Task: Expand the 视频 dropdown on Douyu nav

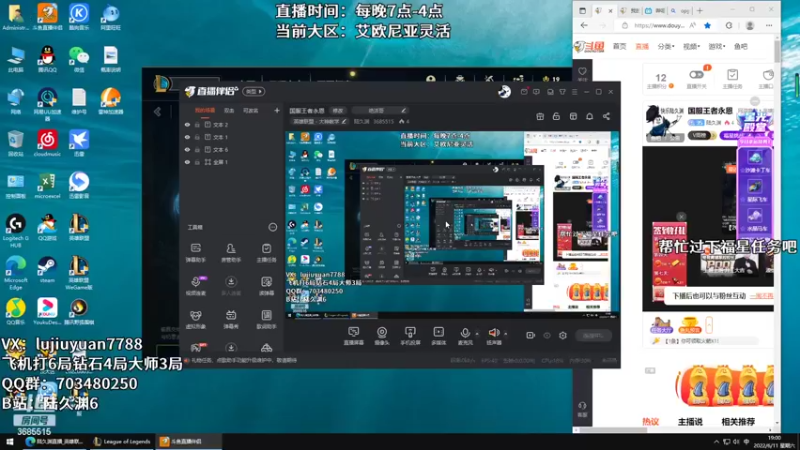Action: 691,46
